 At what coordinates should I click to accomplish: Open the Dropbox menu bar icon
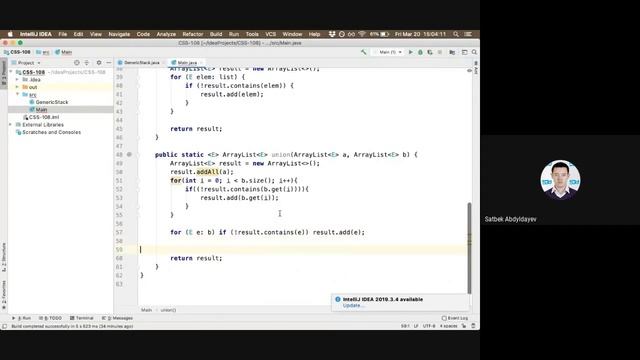(x=332, y=34)
